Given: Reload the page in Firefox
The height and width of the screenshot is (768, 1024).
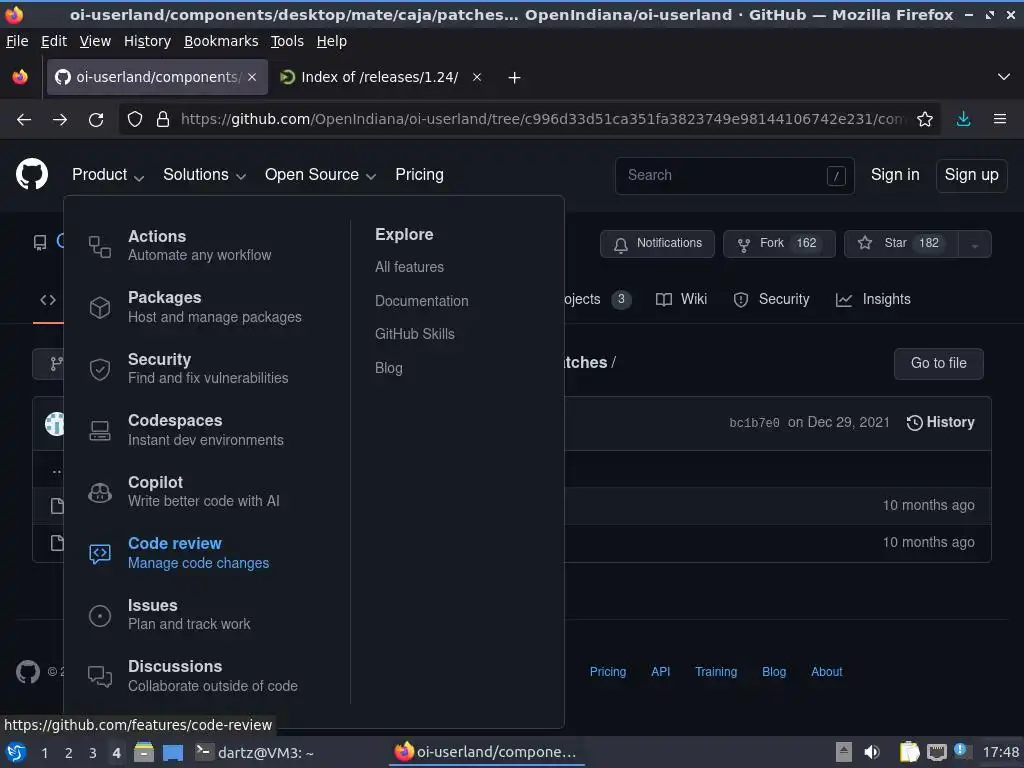Looking at the screenshot, I should (96, 120).
